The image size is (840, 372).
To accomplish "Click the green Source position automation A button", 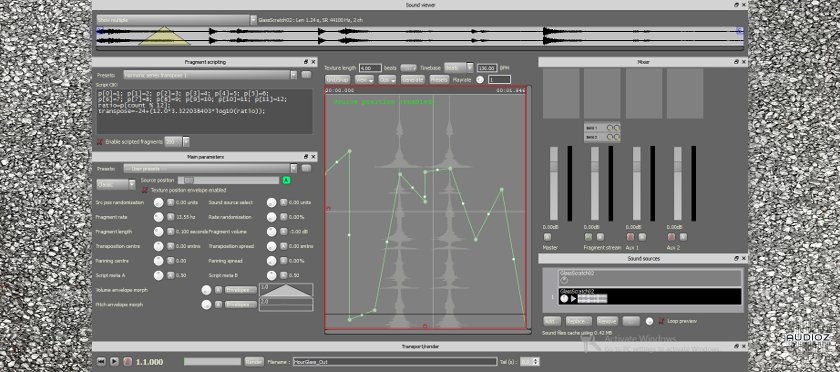I will pyautogui.click(x=286, y=180).
